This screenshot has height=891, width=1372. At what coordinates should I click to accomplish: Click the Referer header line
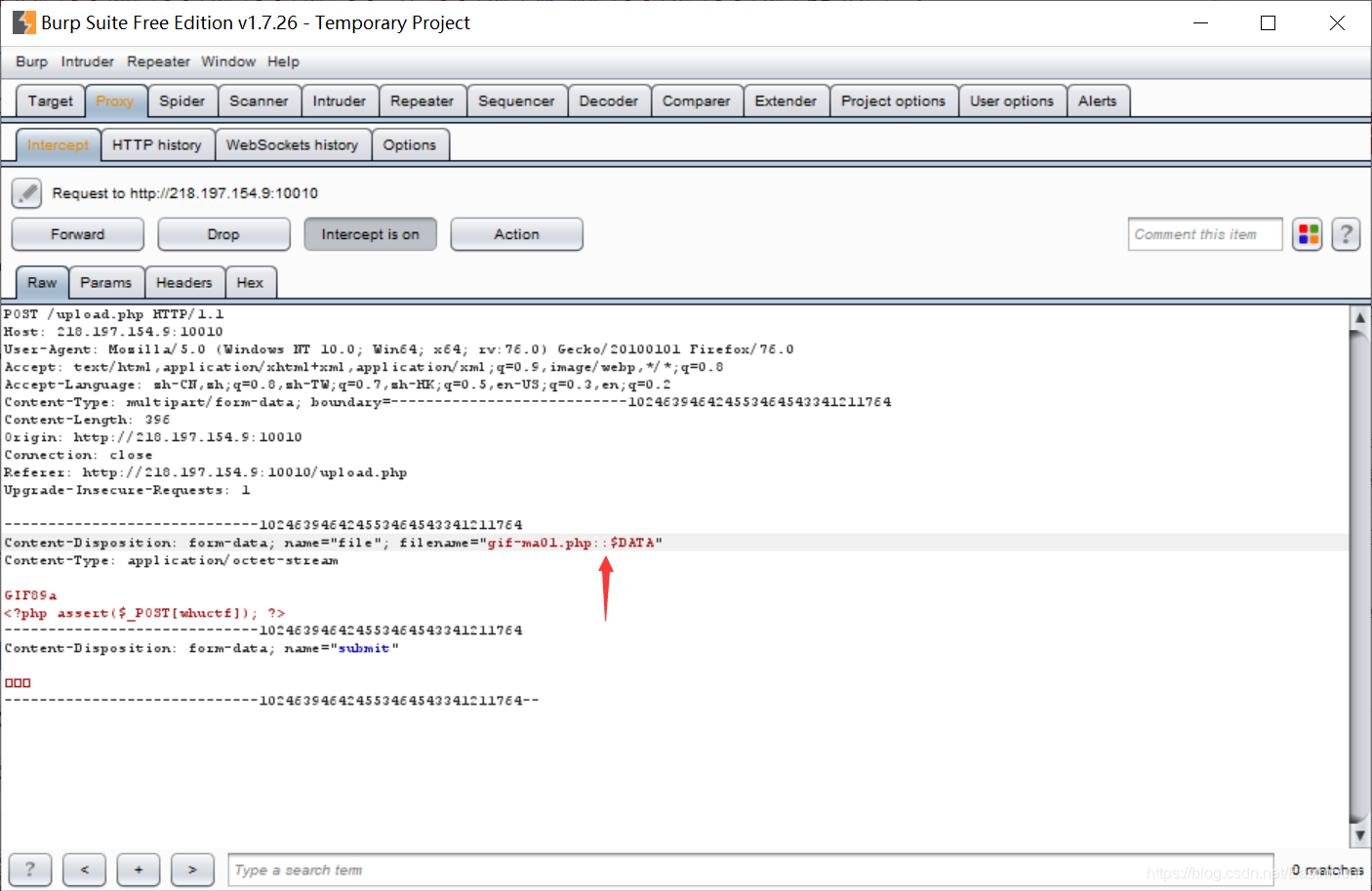pos(205,472)
